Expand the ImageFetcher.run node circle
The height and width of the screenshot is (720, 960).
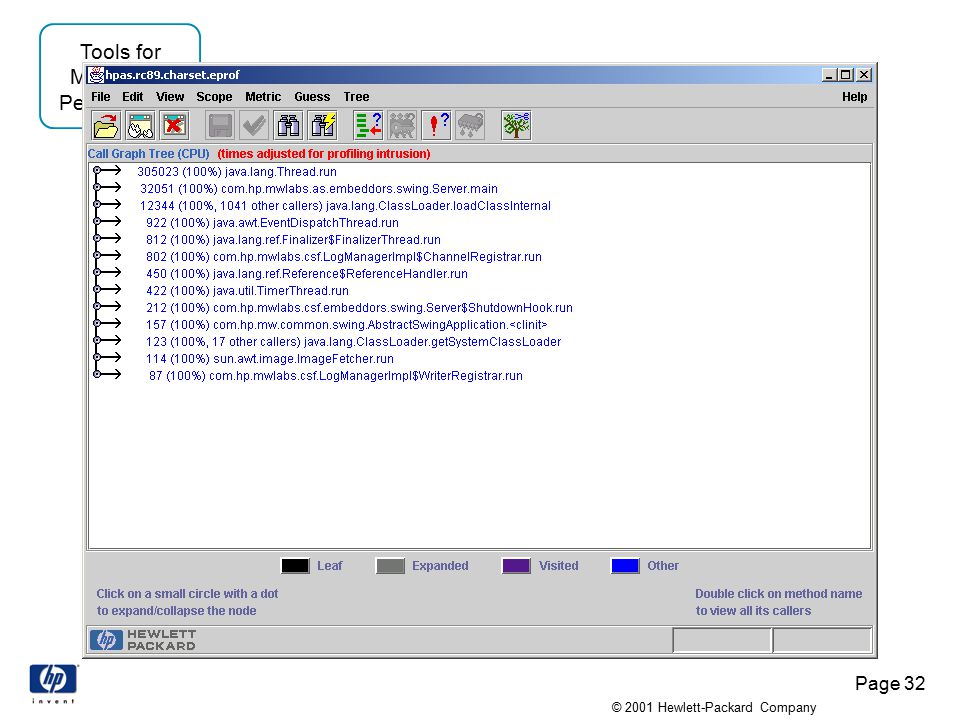(97, 358)
